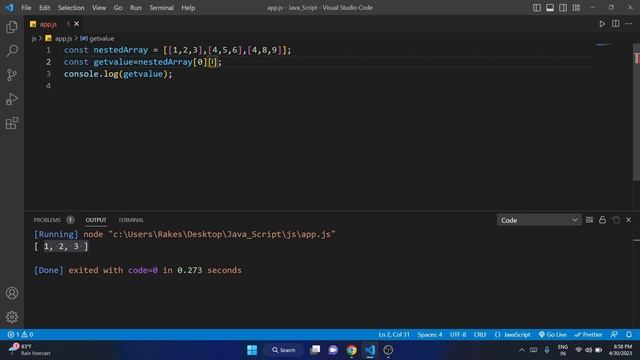Screen dimensions: 640x360
Task: Open the Extensions view
Action: (x=12, y=123)
